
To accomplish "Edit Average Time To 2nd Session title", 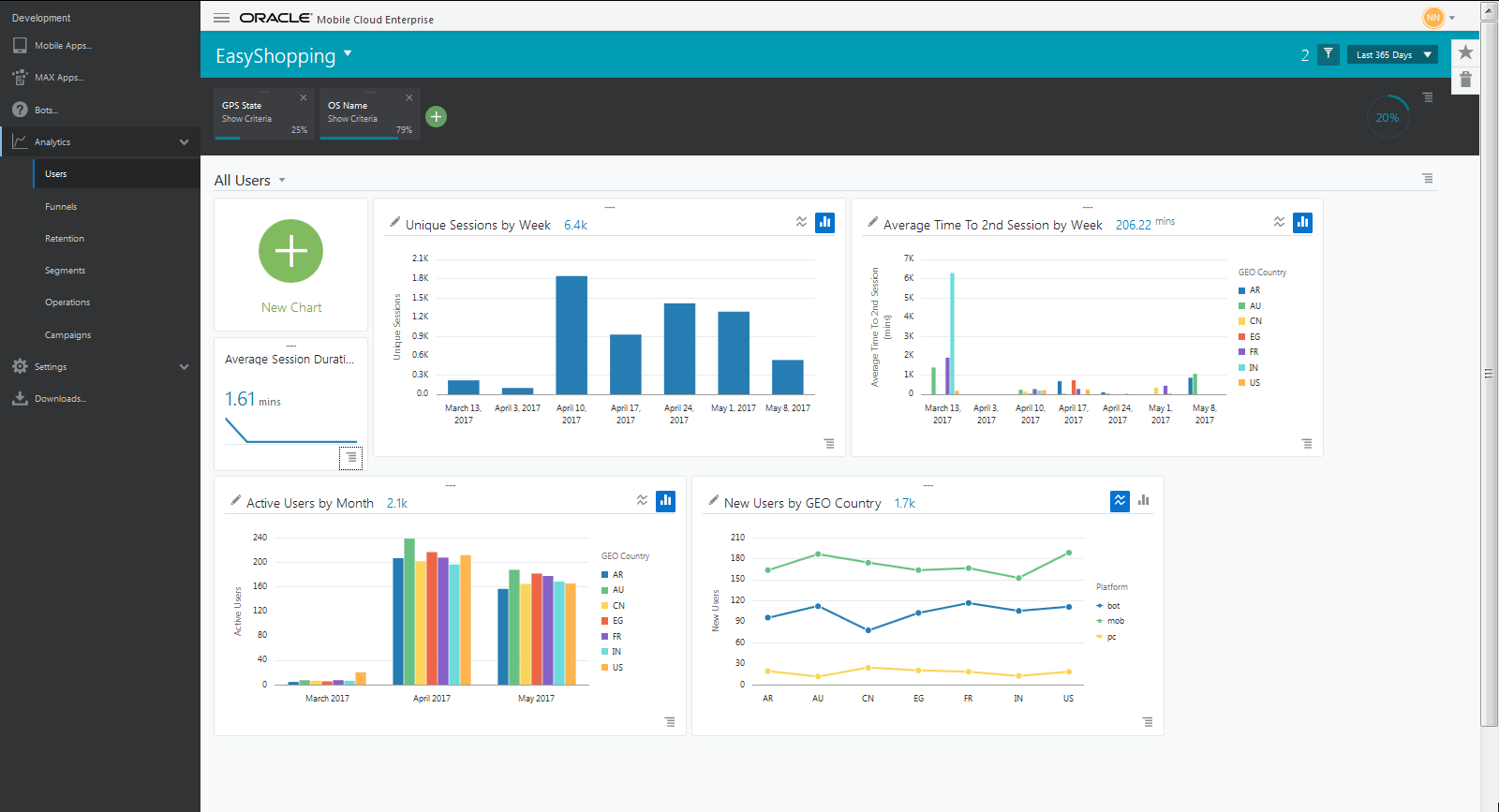I will pyautogui.click(x=873, y=222).
